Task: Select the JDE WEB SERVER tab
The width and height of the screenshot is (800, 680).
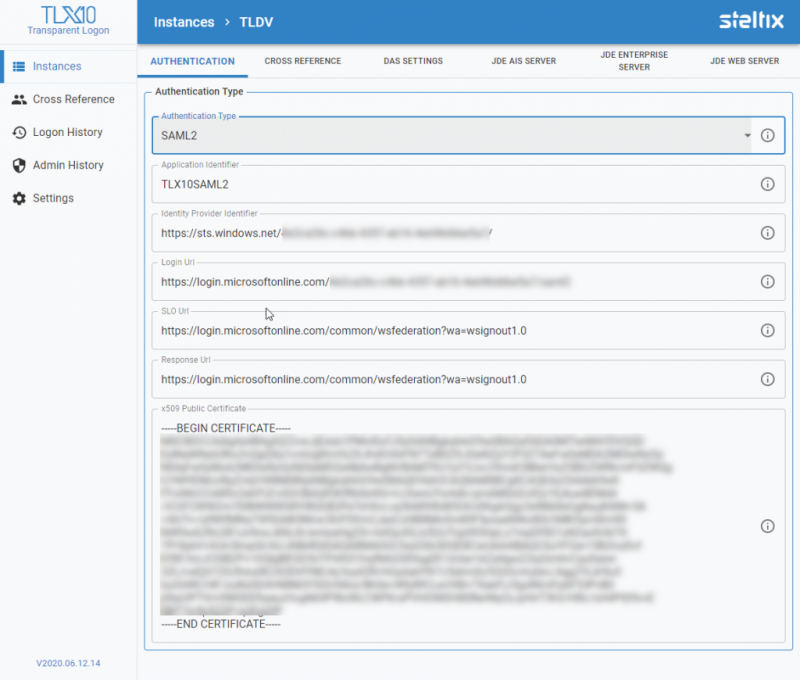Action: tap(744, 60)
